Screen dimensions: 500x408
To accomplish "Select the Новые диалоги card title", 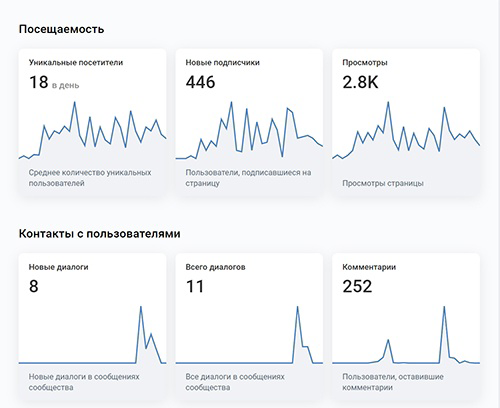I will click(x=58, y=267).
